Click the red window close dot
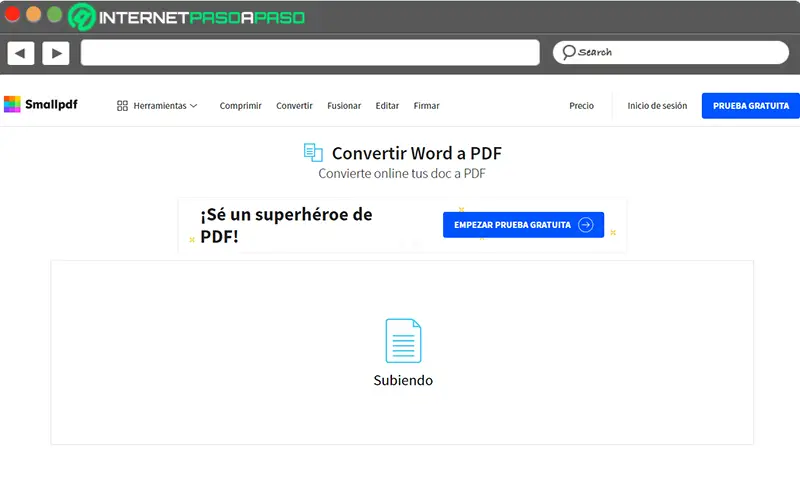This screenshot has width=800, height=500. coord(12,14)
